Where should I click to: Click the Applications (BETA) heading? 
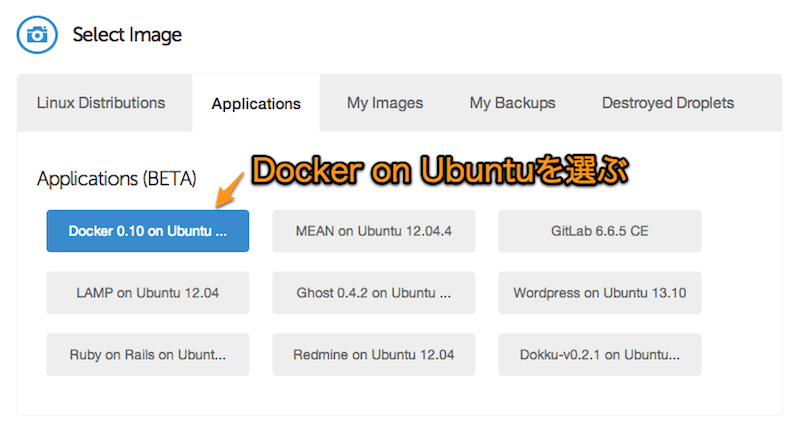click(117, 179)
